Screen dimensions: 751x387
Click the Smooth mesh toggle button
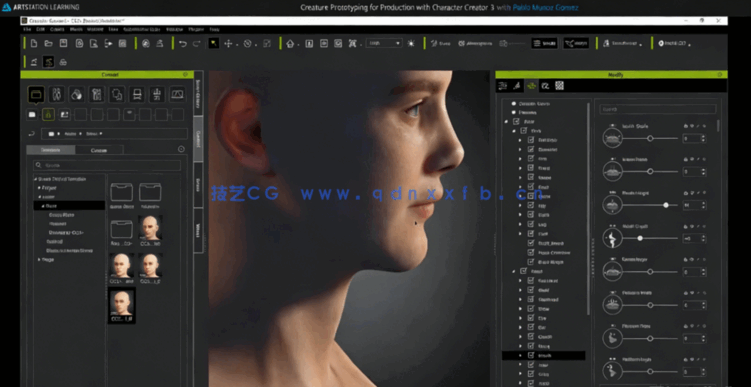click(545, 44)
